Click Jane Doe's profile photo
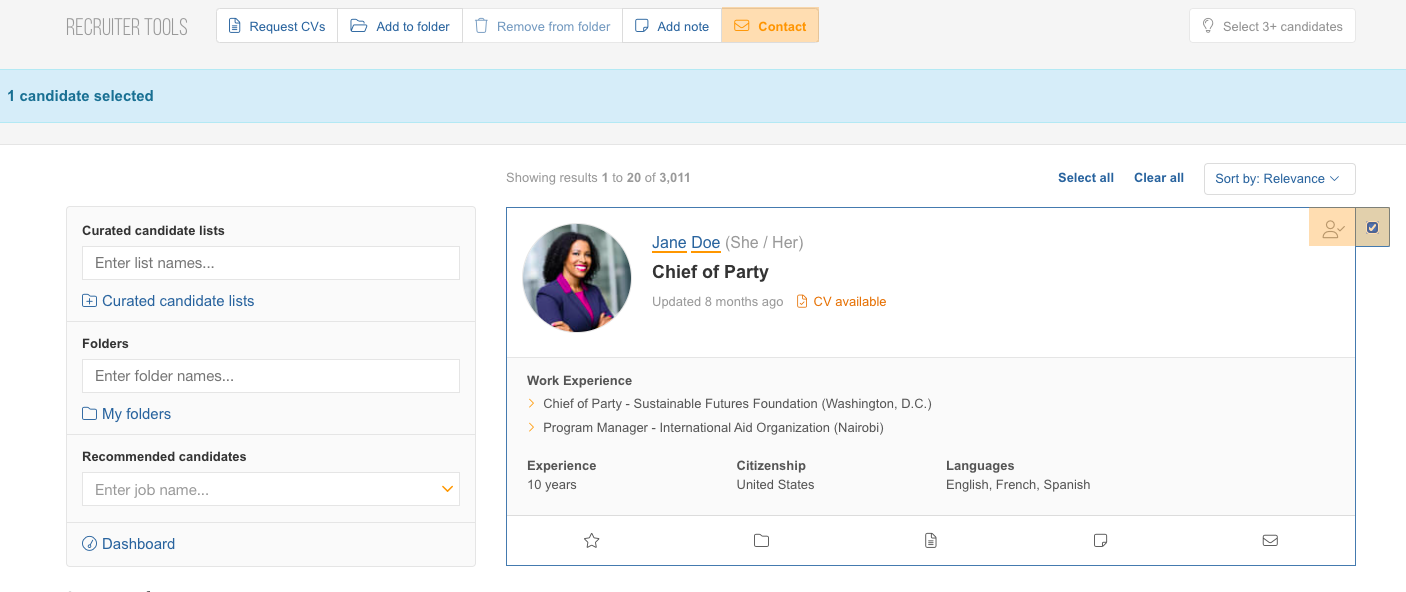 pos(577,278)
